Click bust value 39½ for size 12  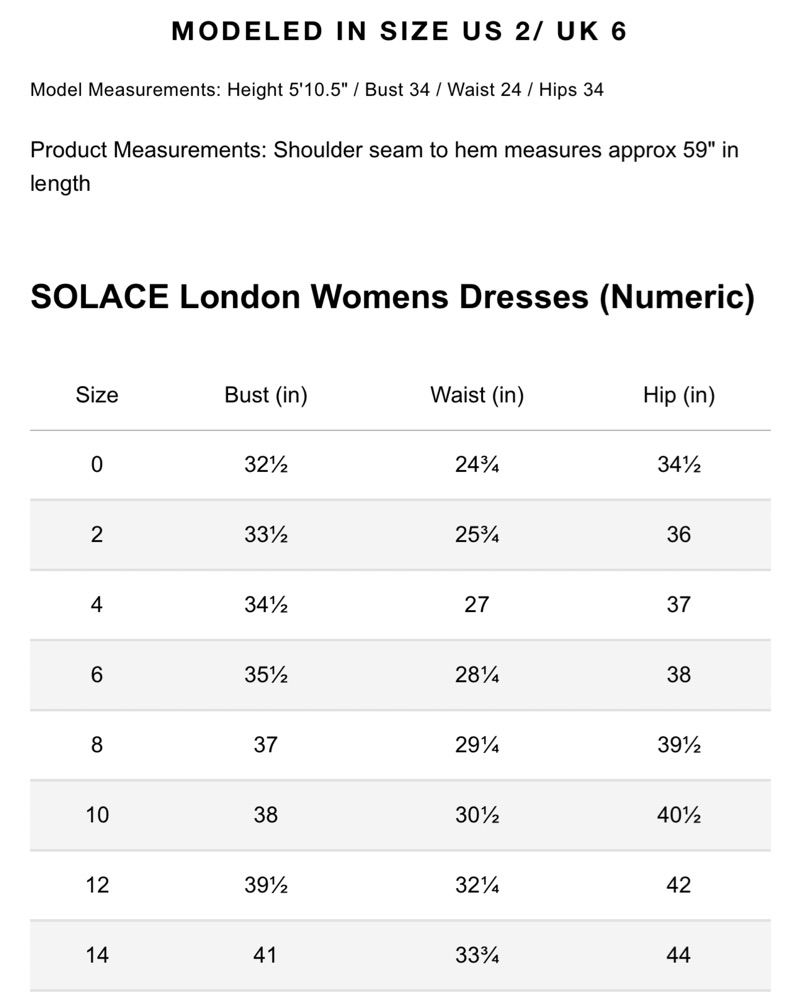tap(266, 885)
